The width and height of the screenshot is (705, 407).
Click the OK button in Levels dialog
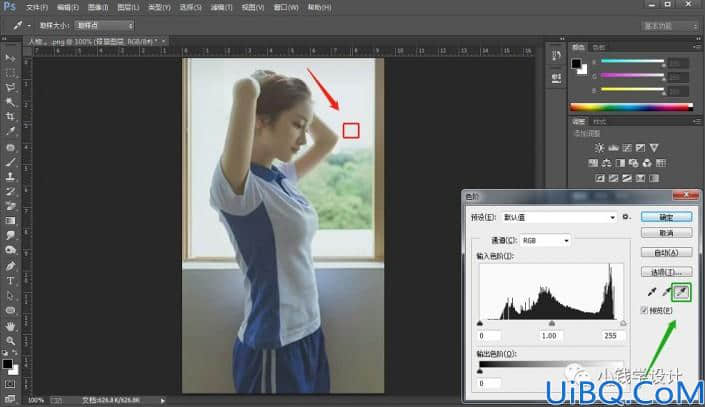point(666,217)
